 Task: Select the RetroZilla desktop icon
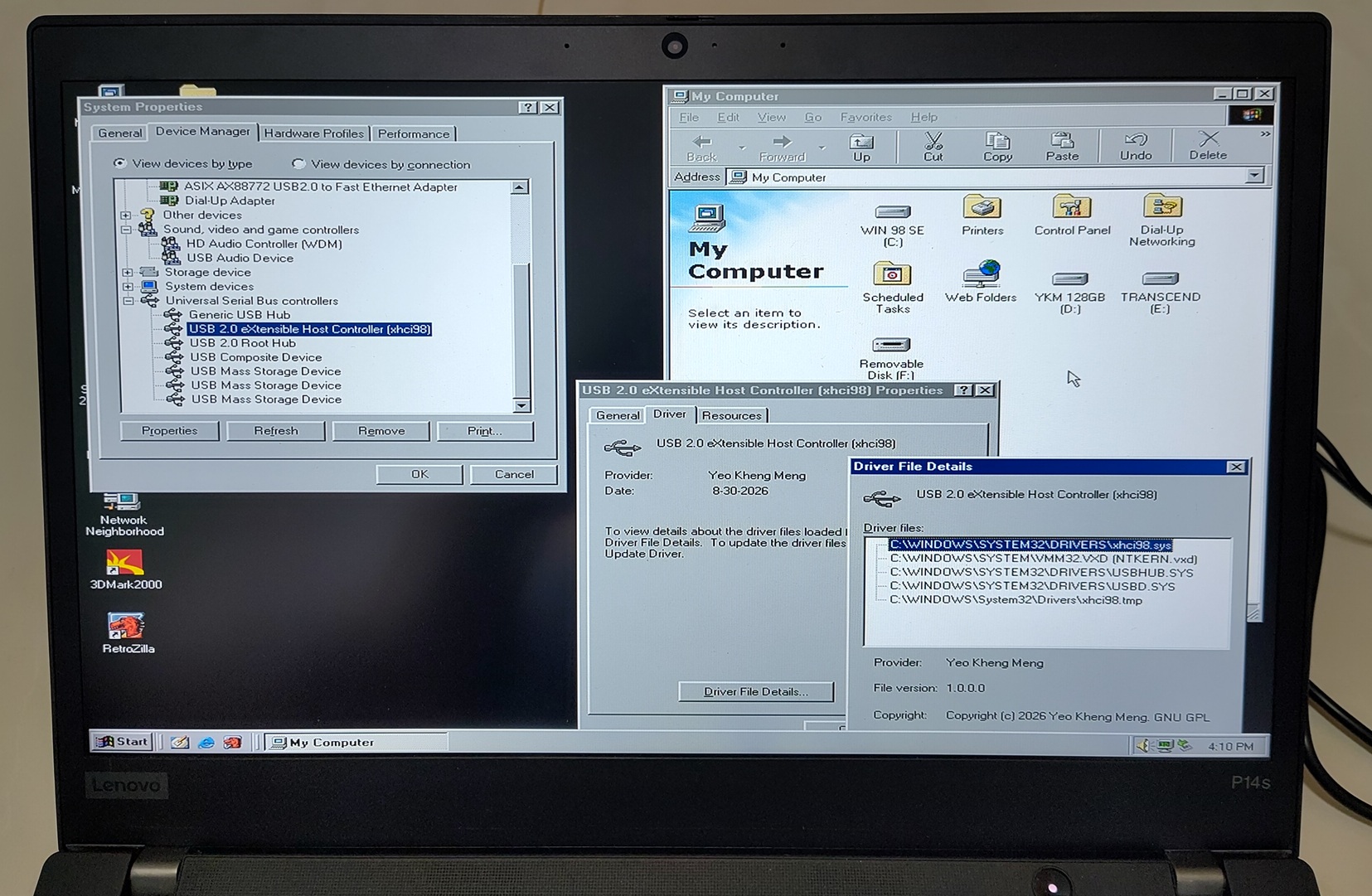click(128, 633)
